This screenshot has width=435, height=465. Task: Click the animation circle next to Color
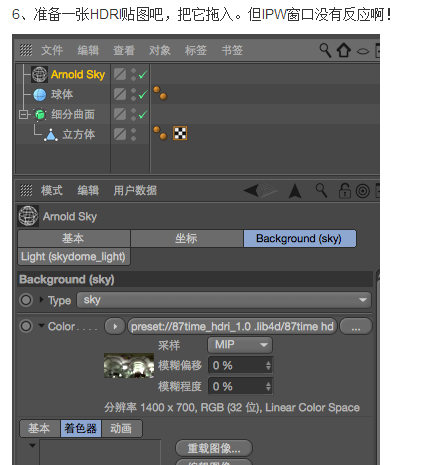coord(26,326)
